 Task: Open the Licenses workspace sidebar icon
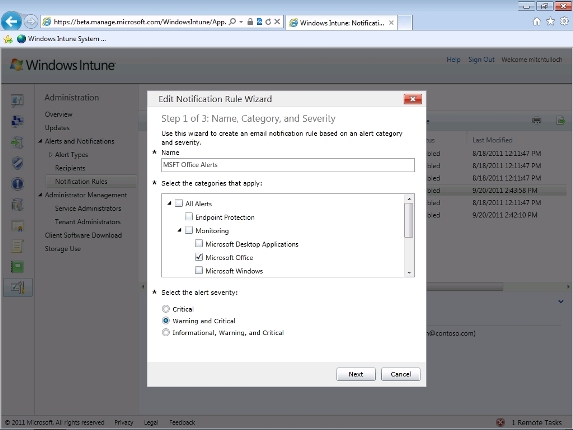(x=17, y=226)
